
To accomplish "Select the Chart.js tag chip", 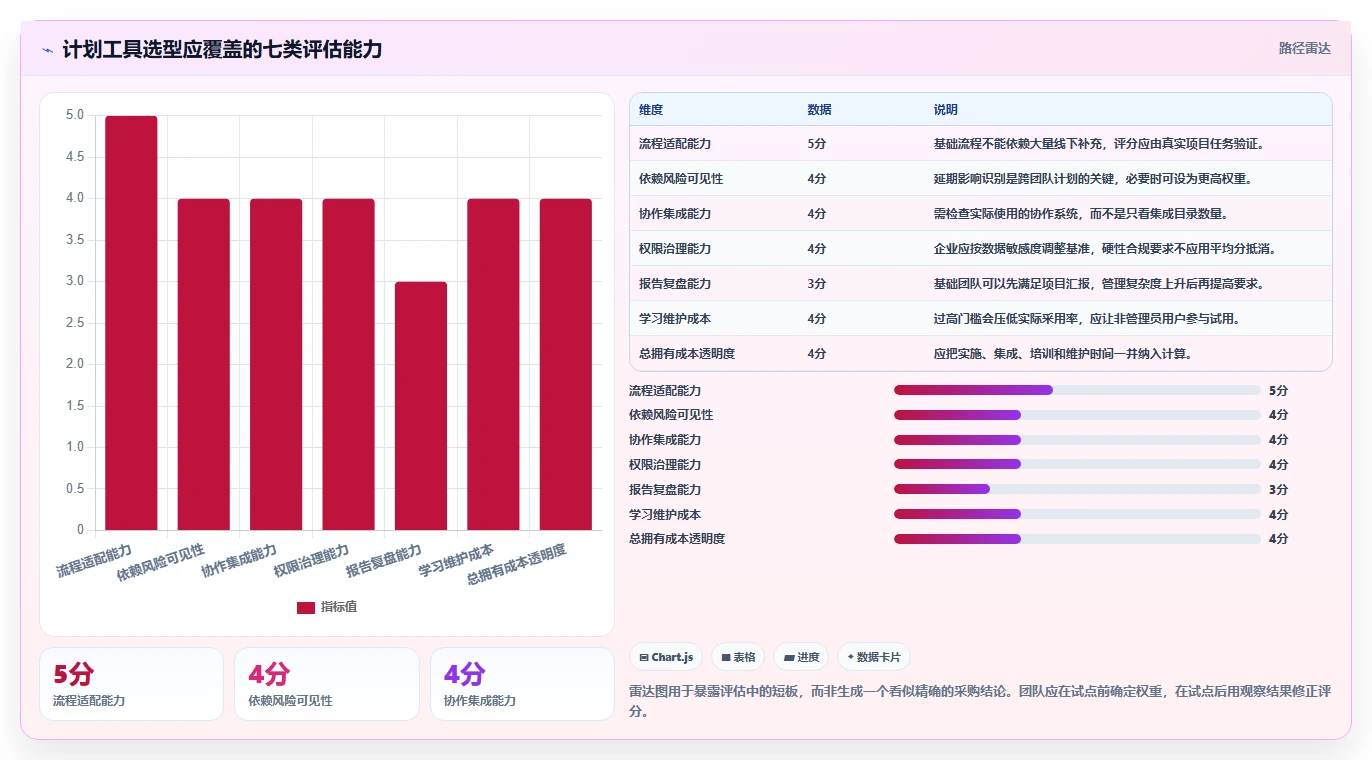I will (666, 657).
